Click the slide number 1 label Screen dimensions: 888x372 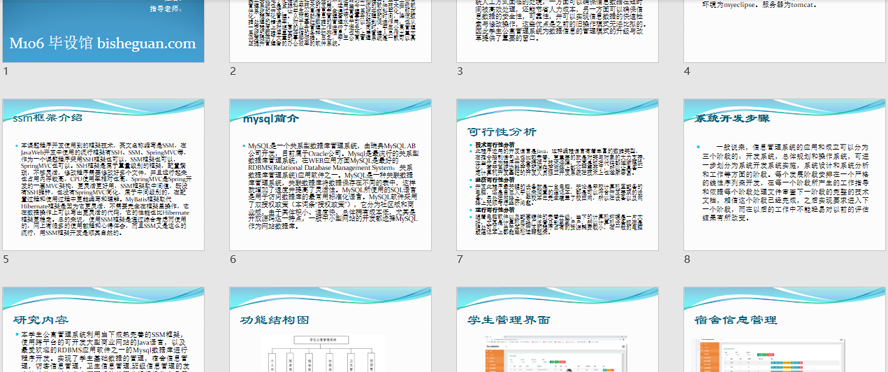tap(6, 71)
